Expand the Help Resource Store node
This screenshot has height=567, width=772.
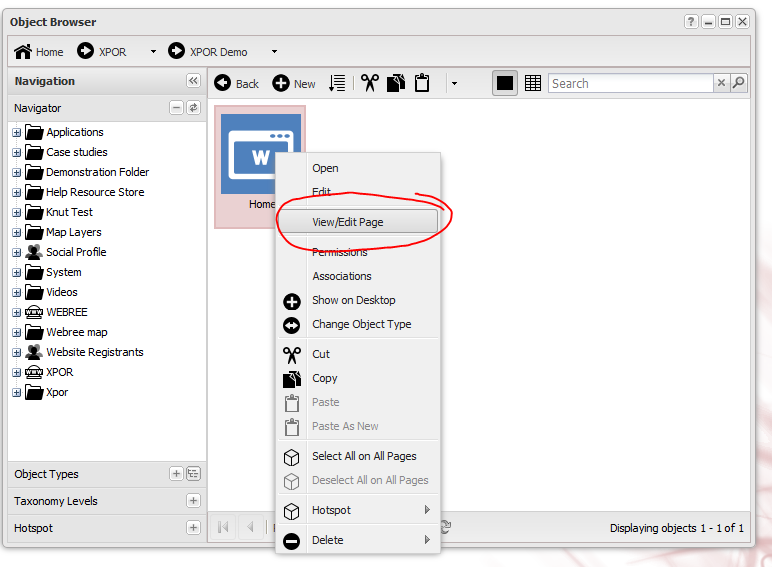pos(17,192)
